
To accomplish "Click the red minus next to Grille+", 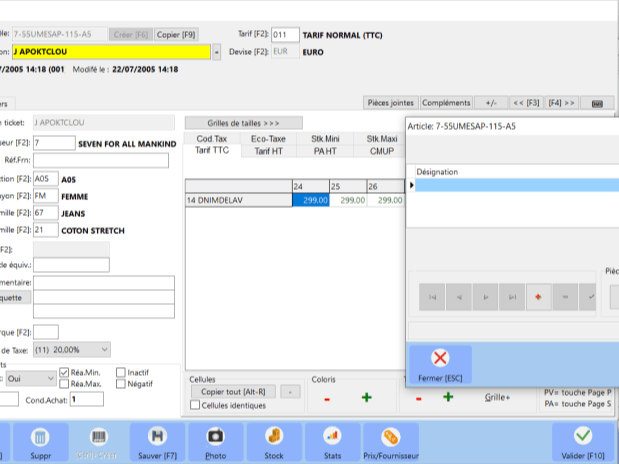I will (418, 399).
